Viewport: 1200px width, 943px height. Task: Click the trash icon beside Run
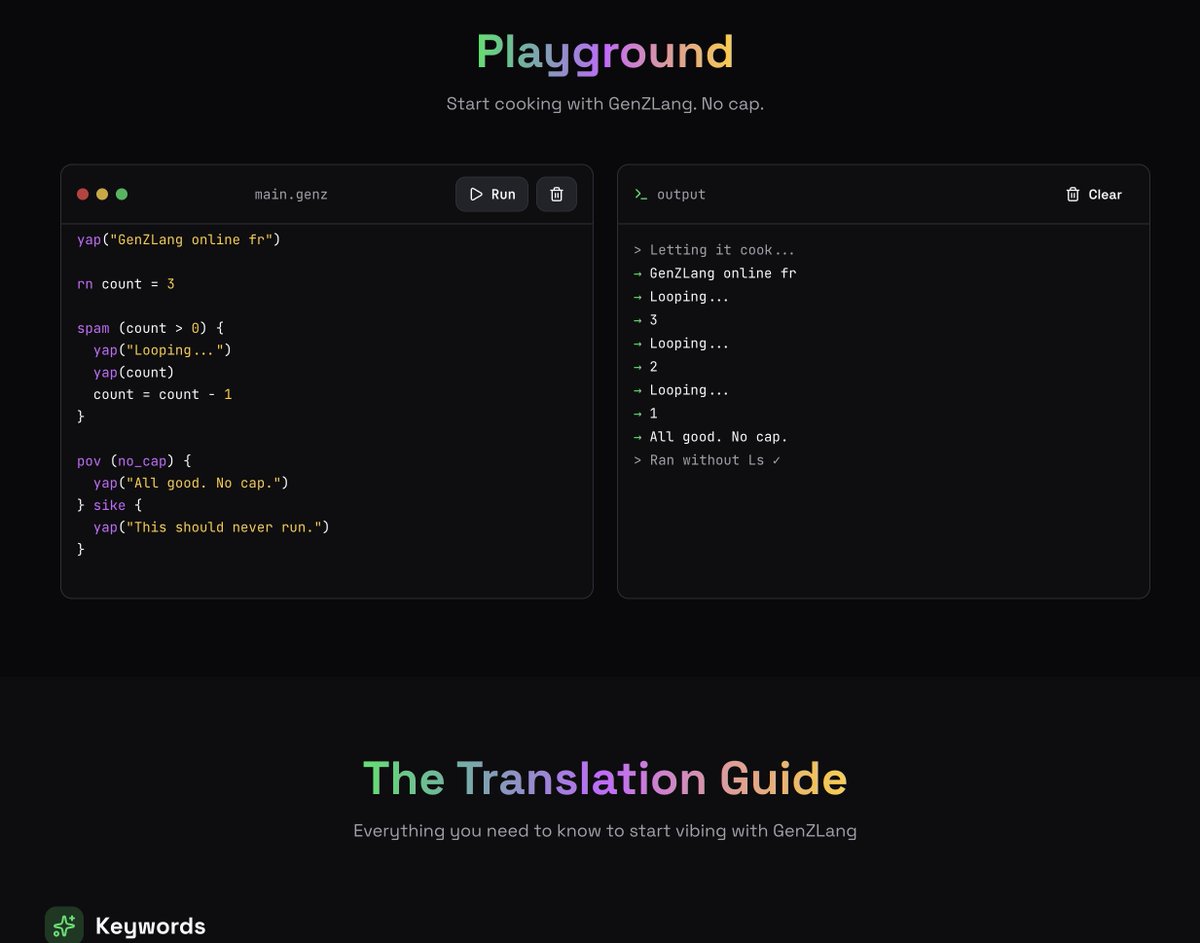[x=557, y=194]
